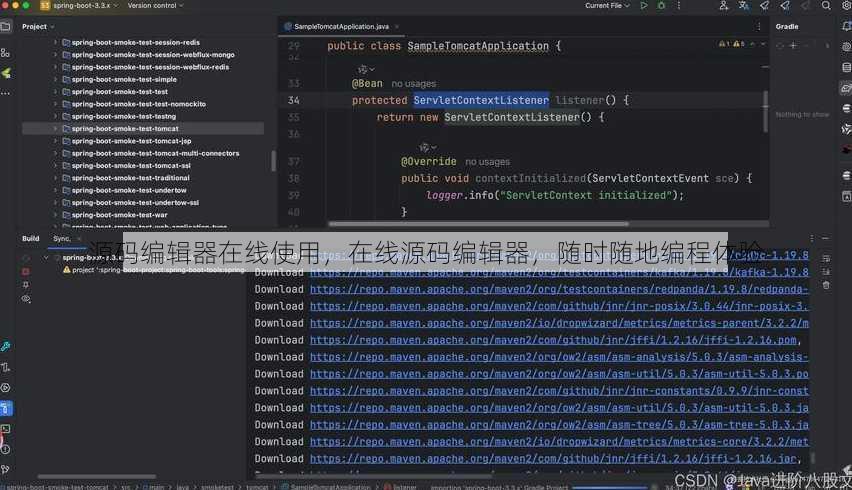Click the Debug bug icon in toolbar

(661, 5)
